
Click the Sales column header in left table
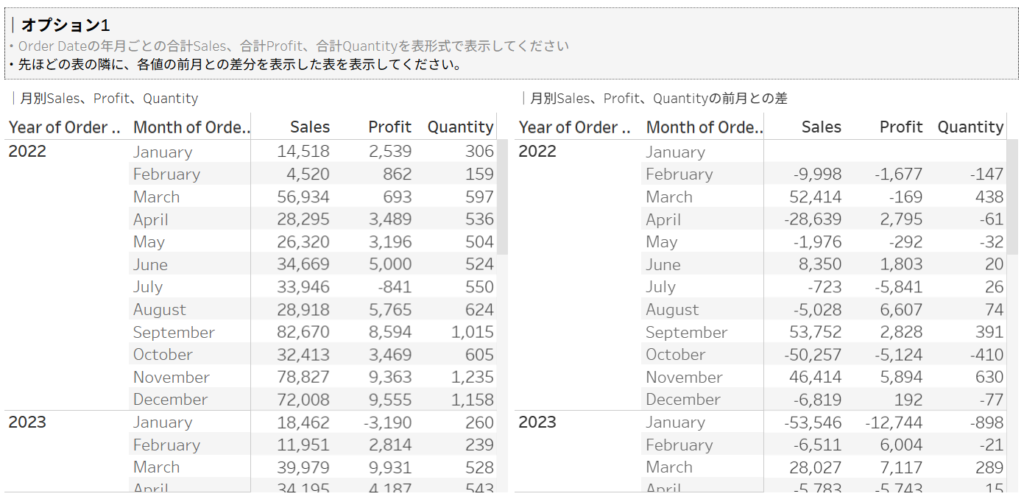[x=310, y=127]
